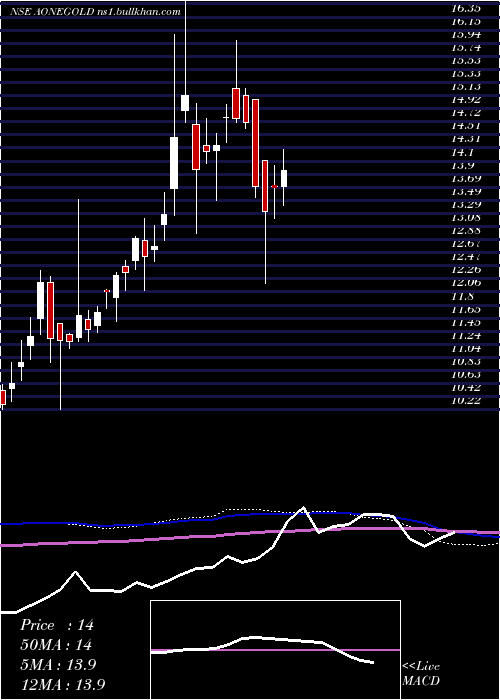Click the 11.04 price axis label
This screenshot has height=700, width=500.
point(465,348)
